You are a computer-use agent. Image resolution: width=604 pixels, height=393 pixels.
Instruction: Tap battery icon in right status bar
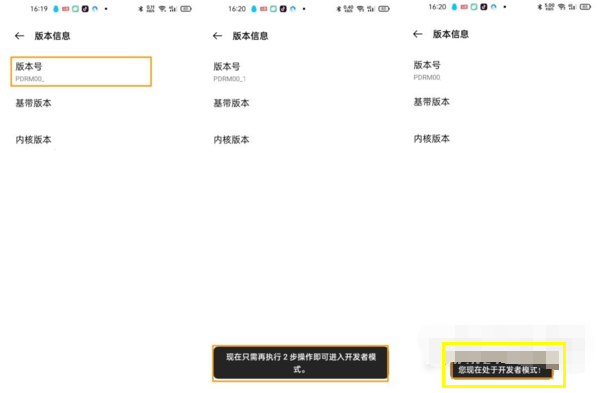click(585, 7)
